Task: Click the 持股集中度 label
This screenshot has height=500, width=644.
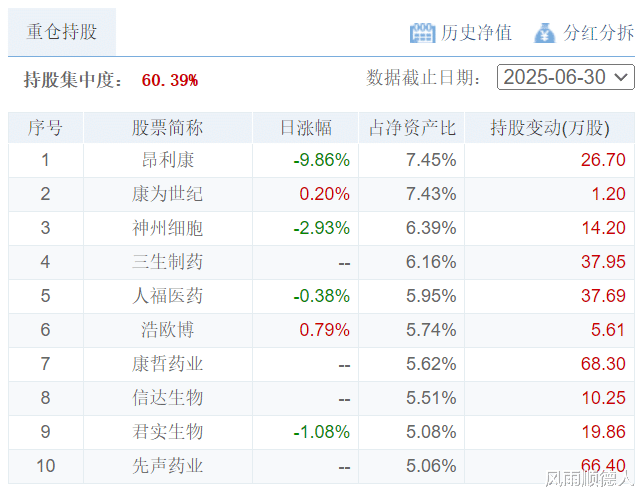Action: 73,80
